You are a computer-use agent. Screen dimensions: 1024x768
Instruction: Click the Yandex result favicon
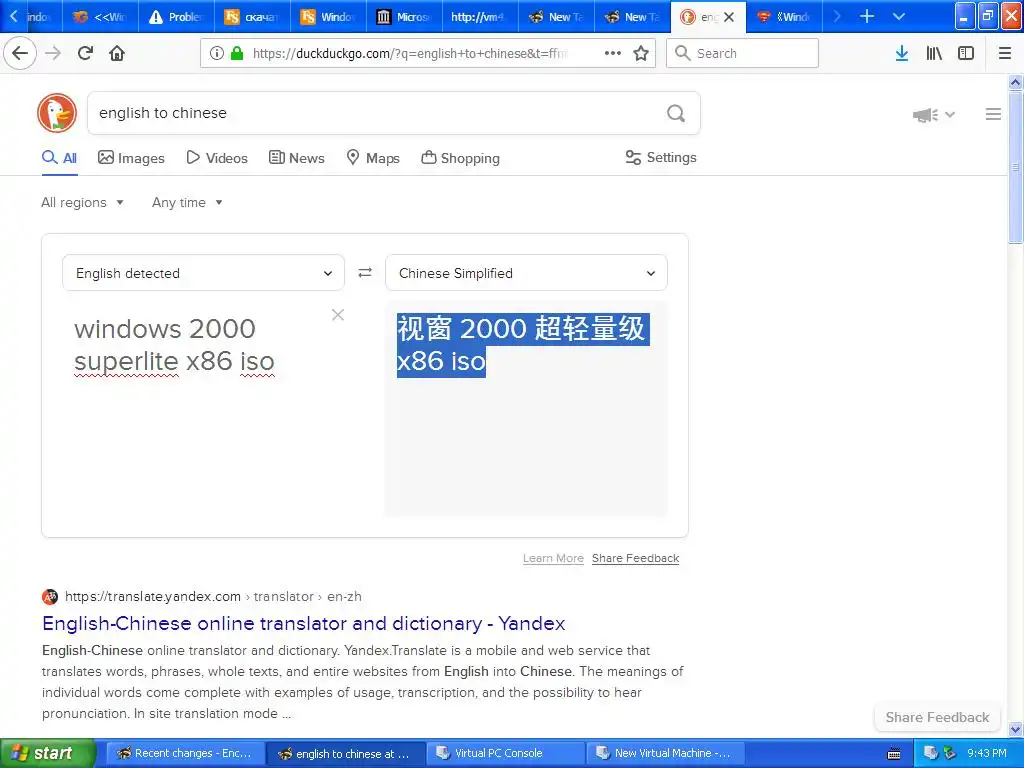[x=50, y=596]
